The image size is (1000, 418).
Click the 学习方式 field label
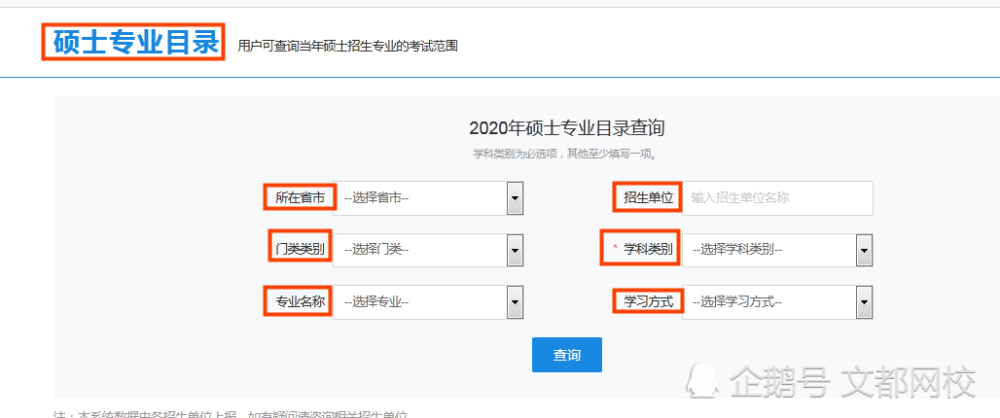[x=649, y=301]
